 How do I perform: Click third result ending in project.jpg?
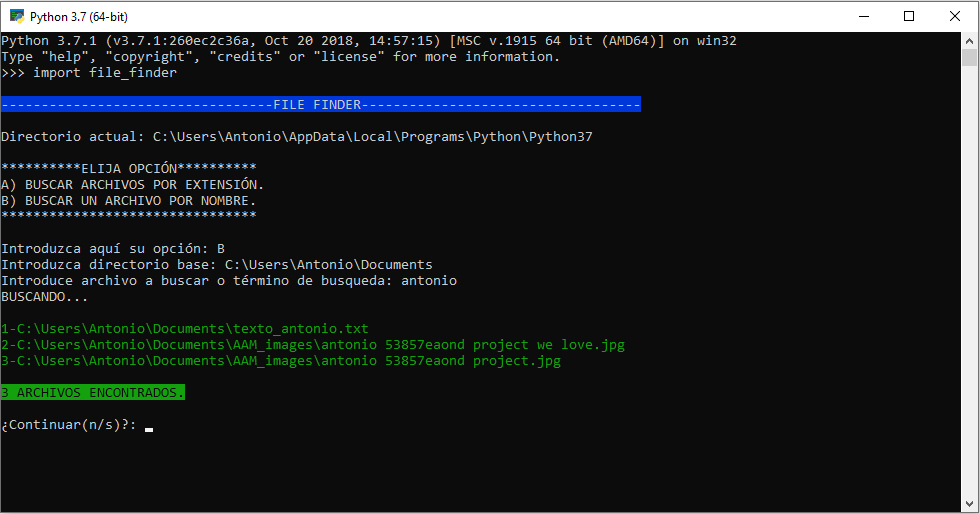pos(281,361)
